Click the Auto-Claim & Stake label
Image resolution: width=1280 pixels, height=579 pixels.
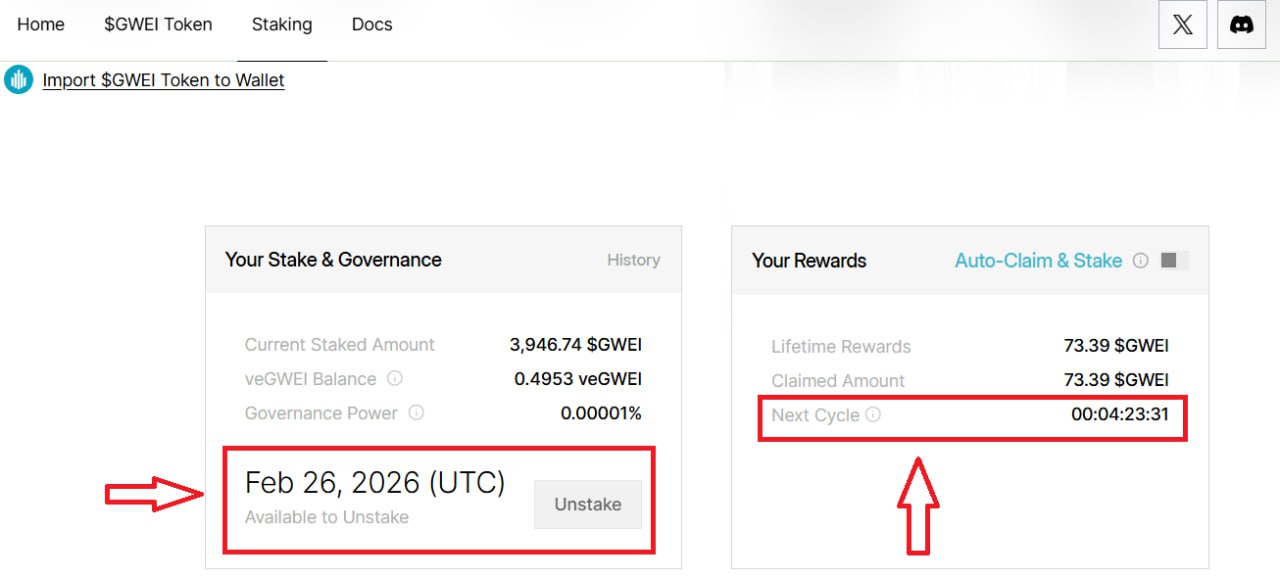coord(1038,260)
